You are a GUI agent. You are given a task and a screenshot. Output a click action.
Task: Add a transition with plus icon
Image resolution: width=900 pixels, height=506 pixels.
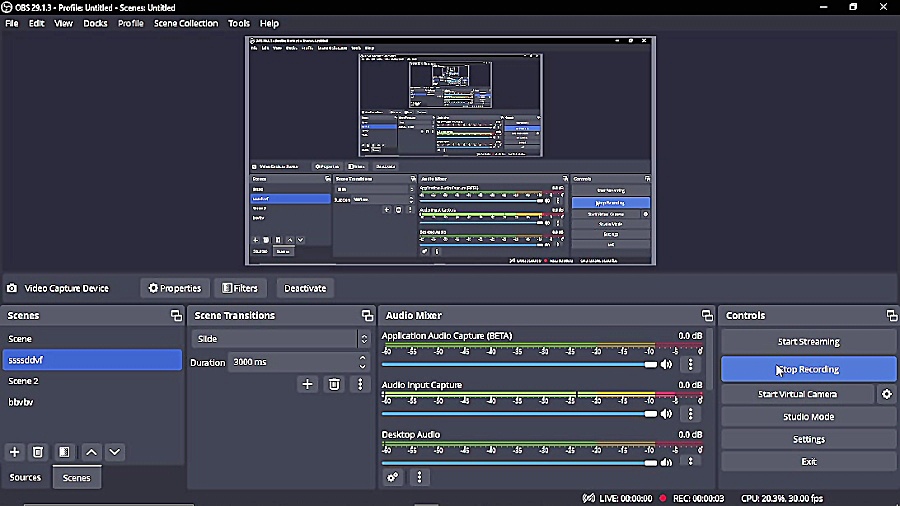tap(308, 384)
